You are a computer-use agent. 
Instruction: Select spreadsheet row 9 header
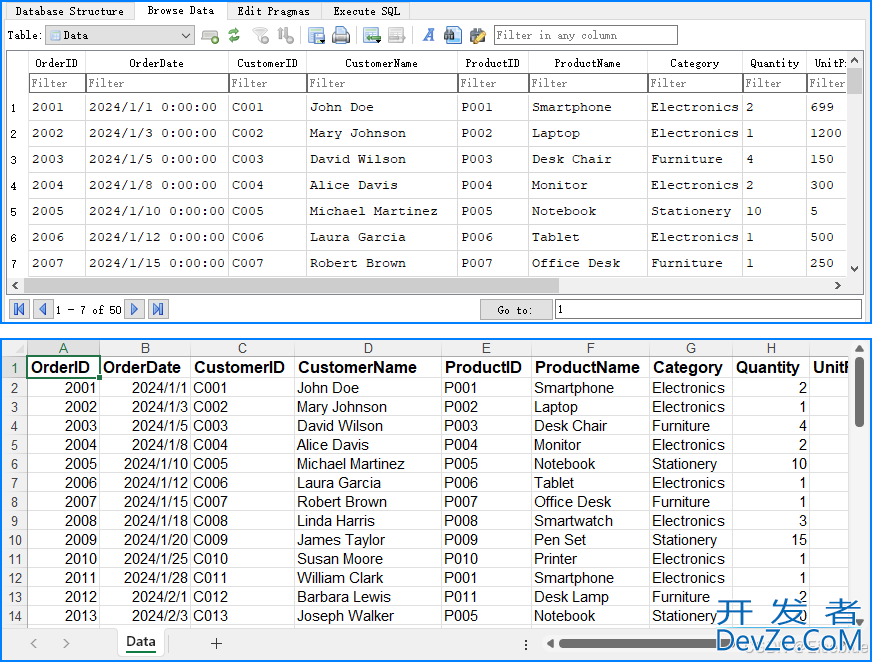[14, 521]
